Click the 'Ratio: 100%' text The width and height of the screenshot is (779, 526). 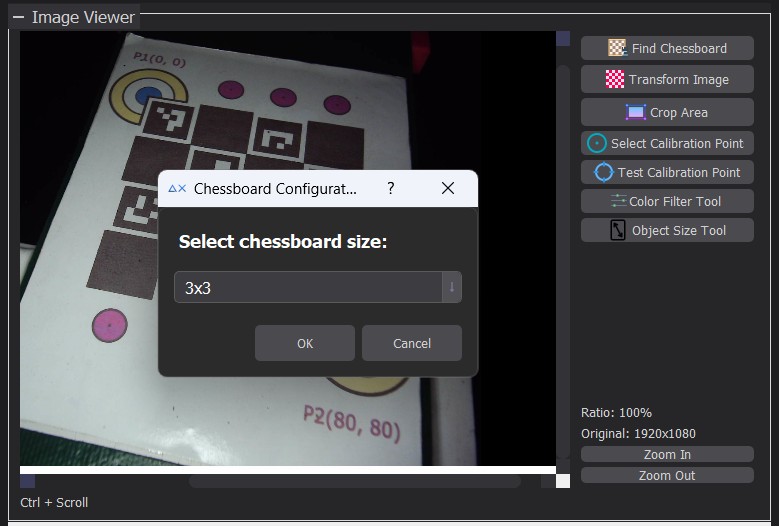(x=616, y=413)
